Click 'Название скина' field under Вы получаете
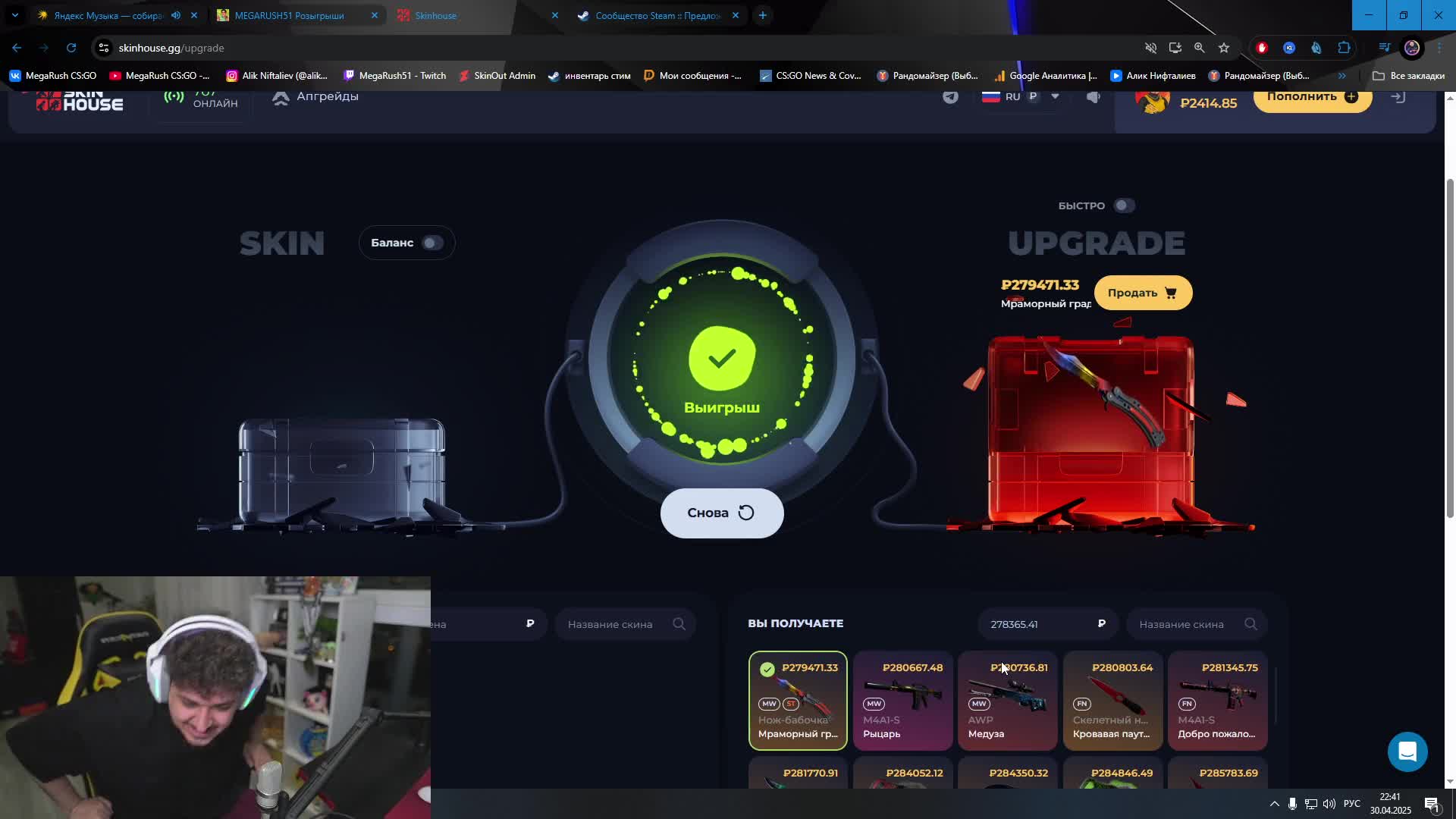 [x=1197, y=624]
